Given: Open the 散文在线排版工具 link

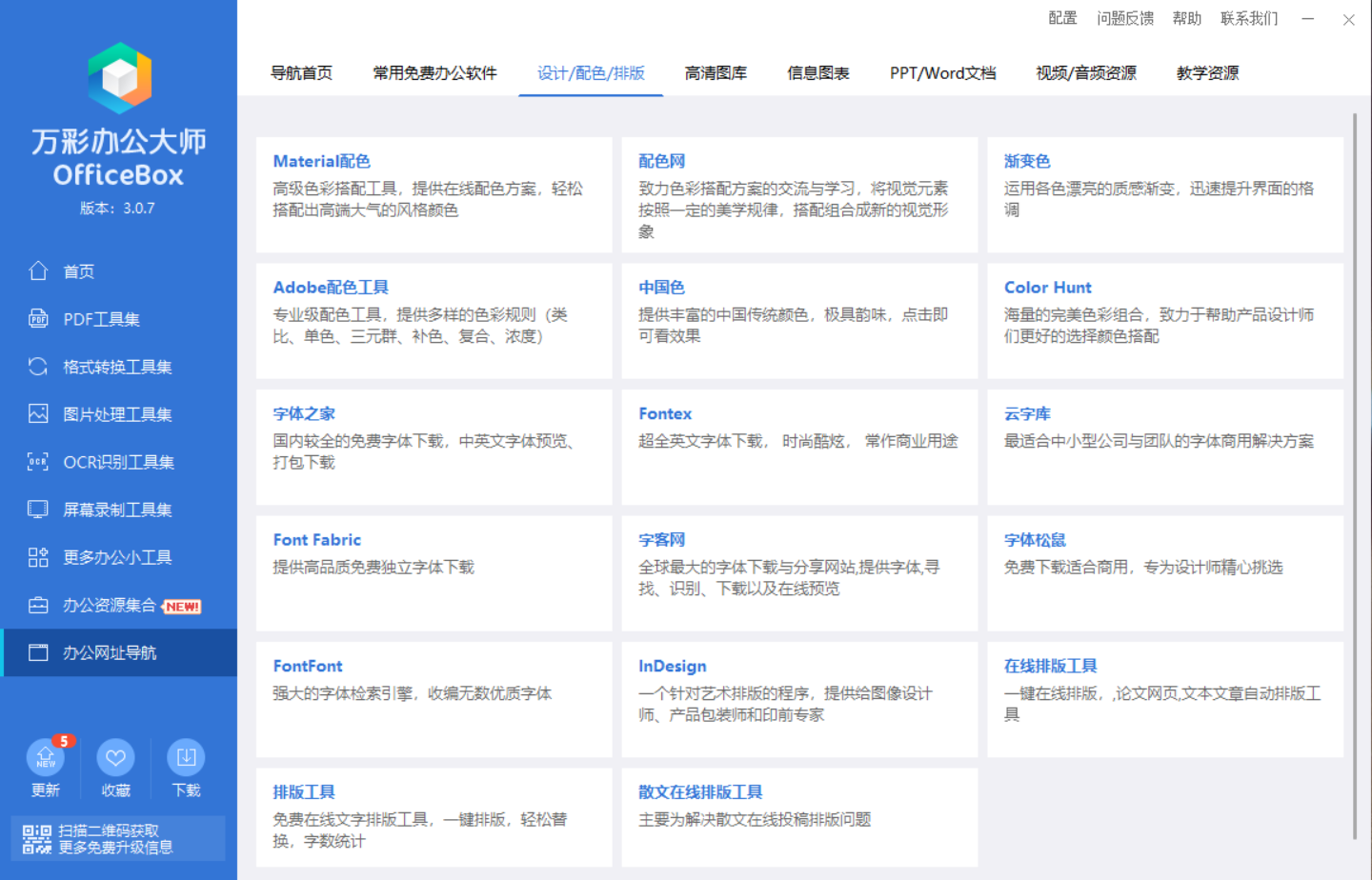Looking at the screenshot, I should click(x=700, y=792).
